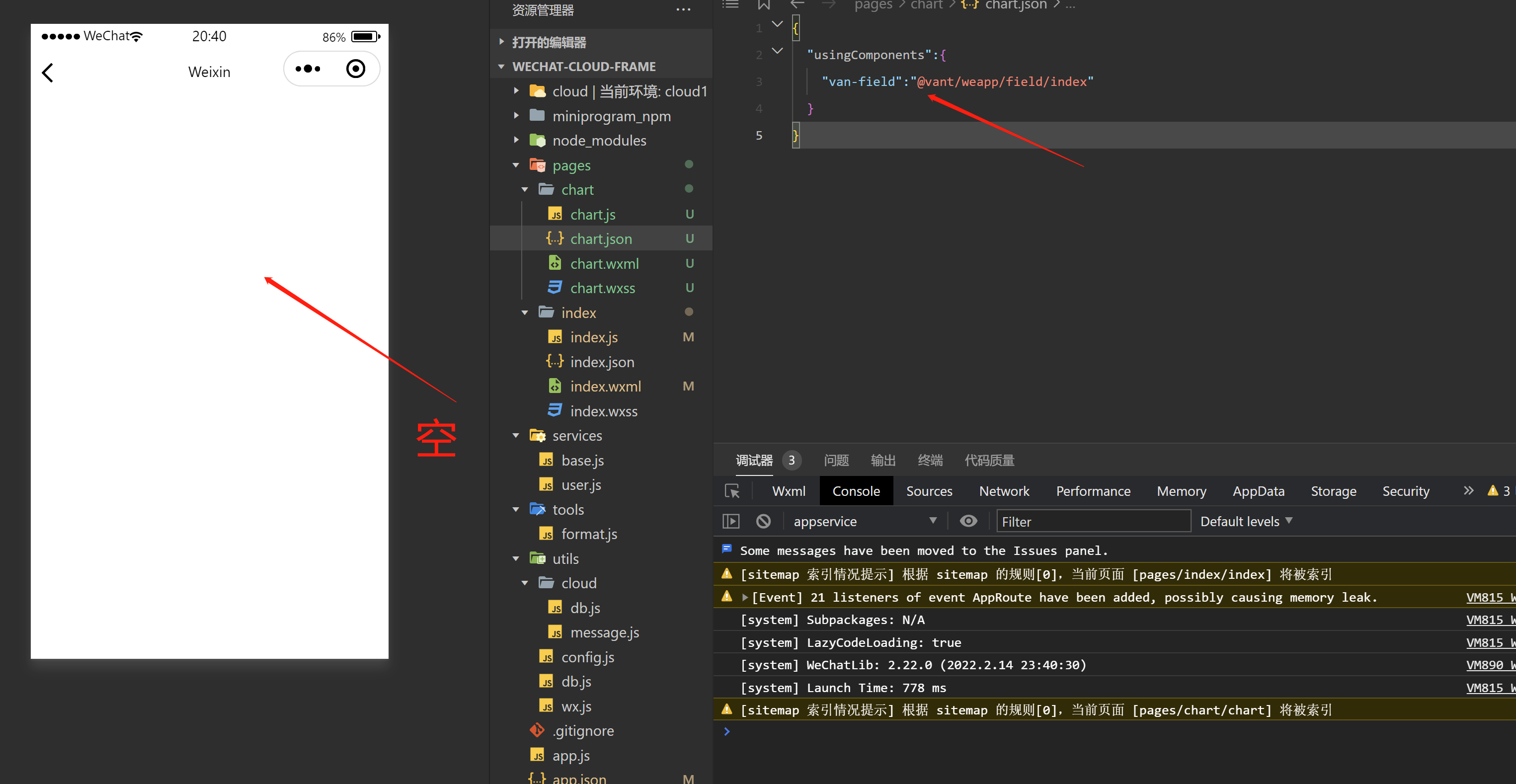Open the Default levels dropdown
The width and height of the screenshot is (1516, 784).
pyautogui.click(x=1246, y=522)
